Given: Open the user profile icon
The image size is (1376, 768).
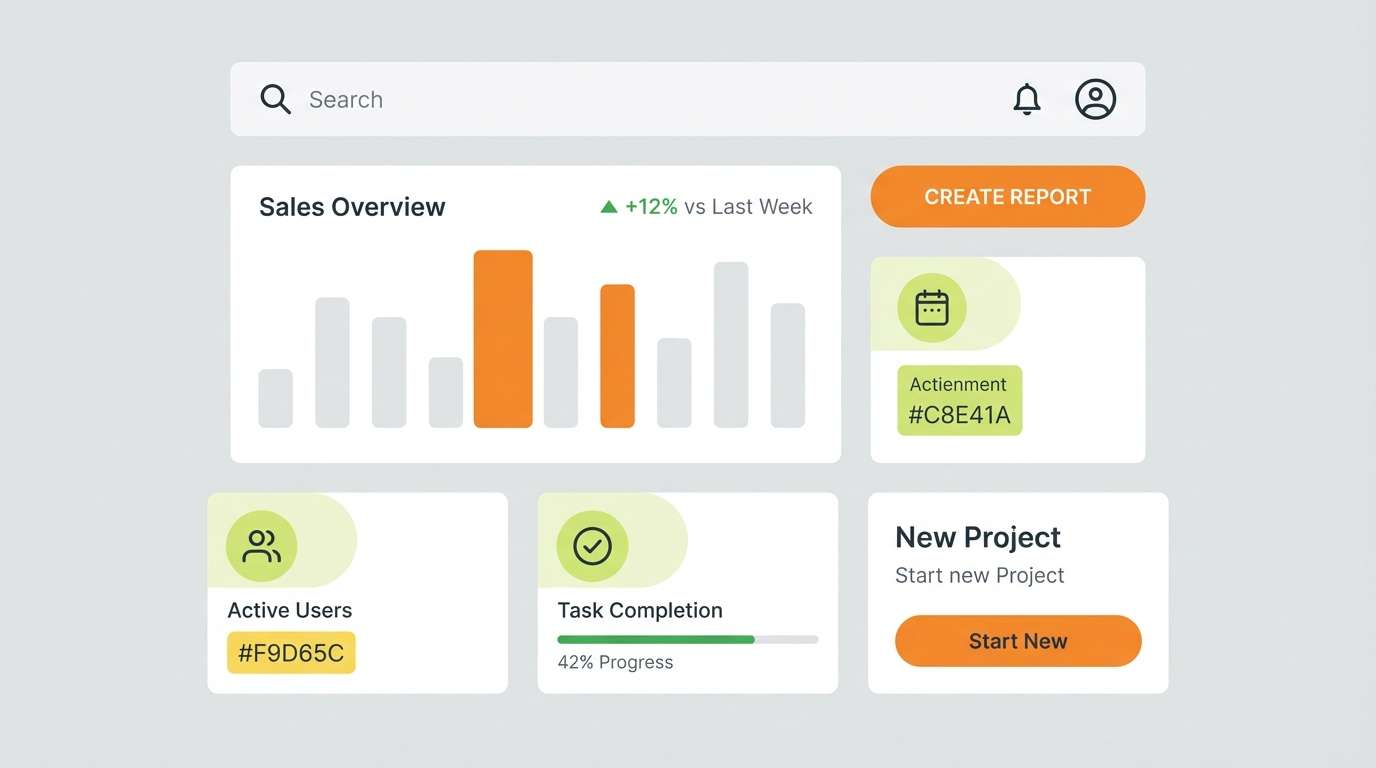Looking at the screenshot, I should 1096,99.
